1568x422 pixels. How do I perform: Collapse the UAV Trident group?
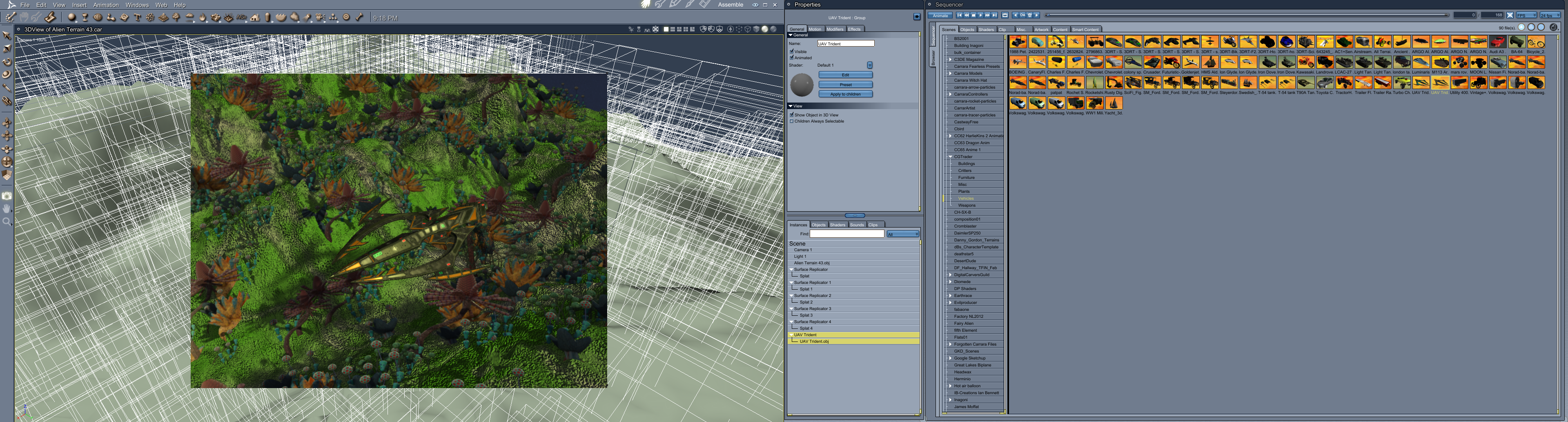click(791, 335)
